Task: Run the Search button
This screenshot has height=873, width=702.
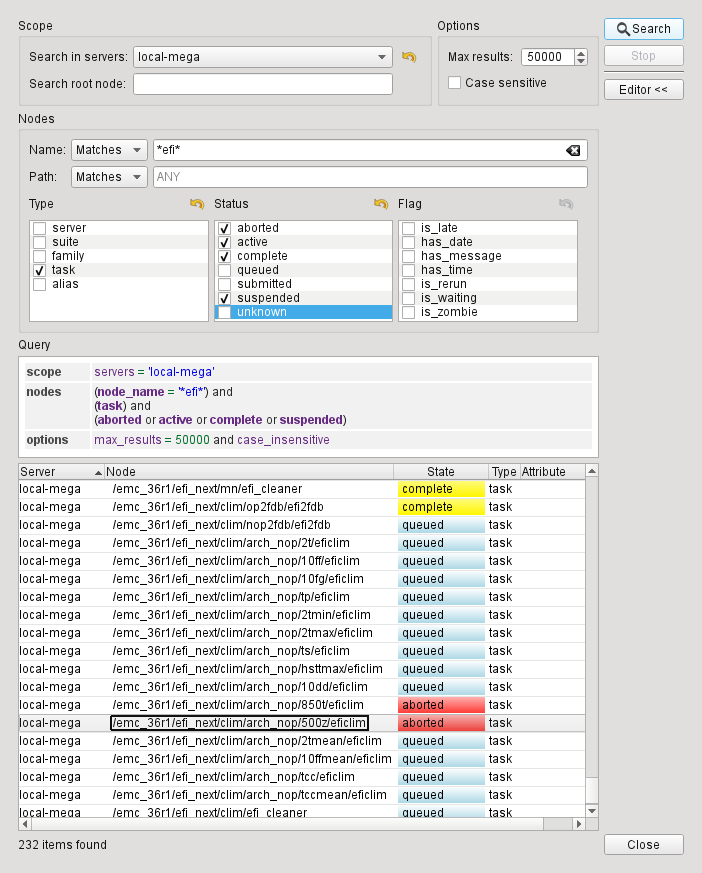Action: [x=644, y=29]
